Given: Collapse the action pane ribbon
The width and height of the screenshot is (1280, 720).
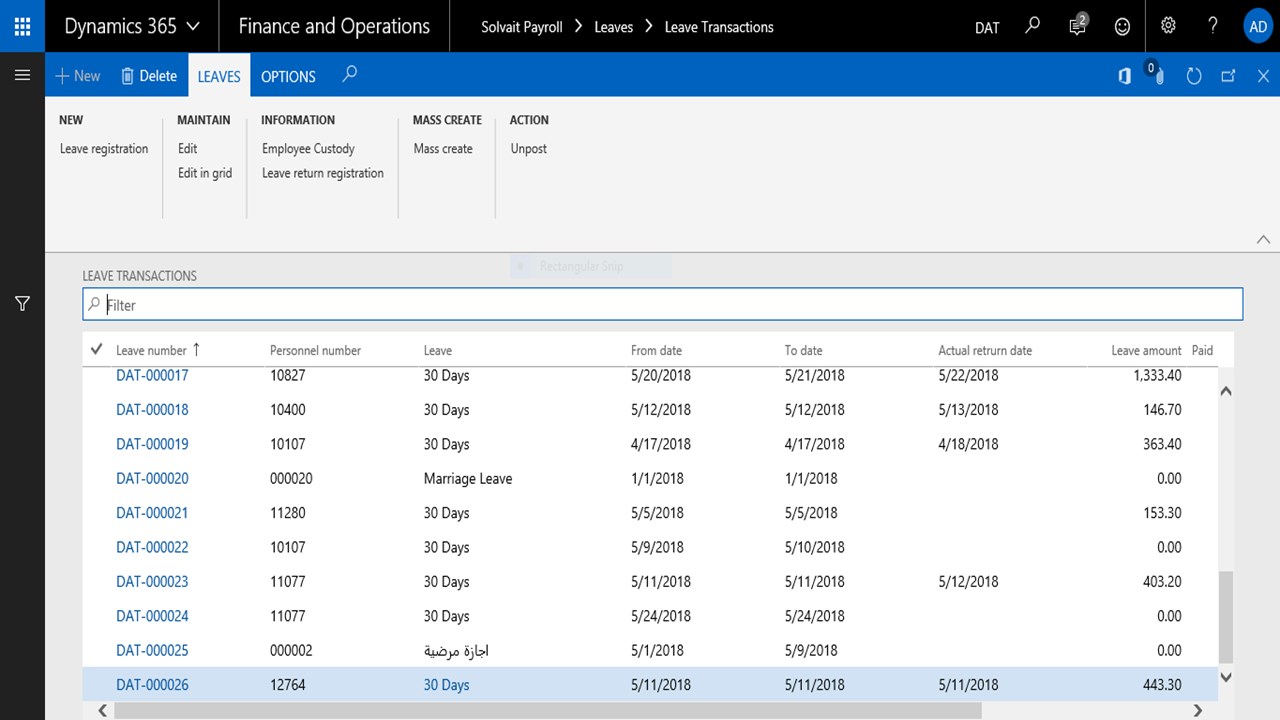Looking at the screenshot, I should 1263,240.
